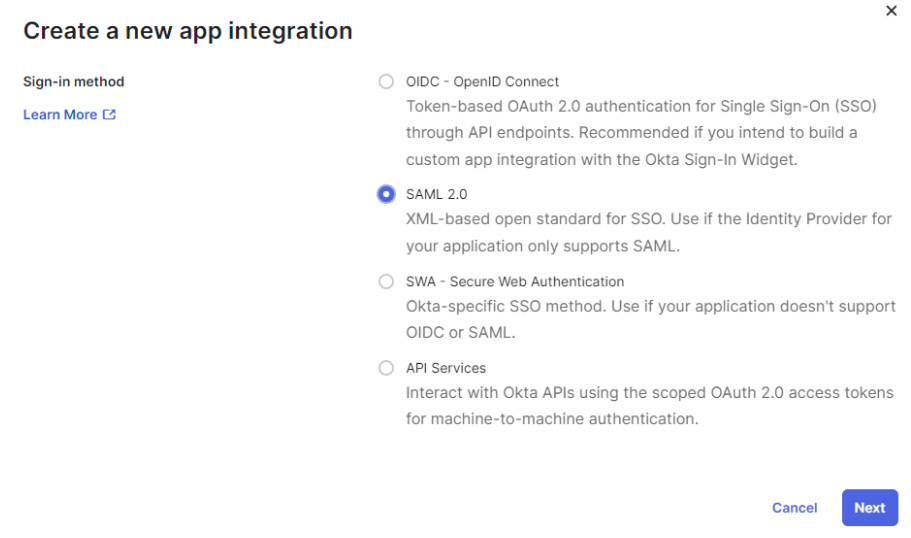Click the XML-based open standard description
Viewport: 911px width, 538px height.
point(648,219)
